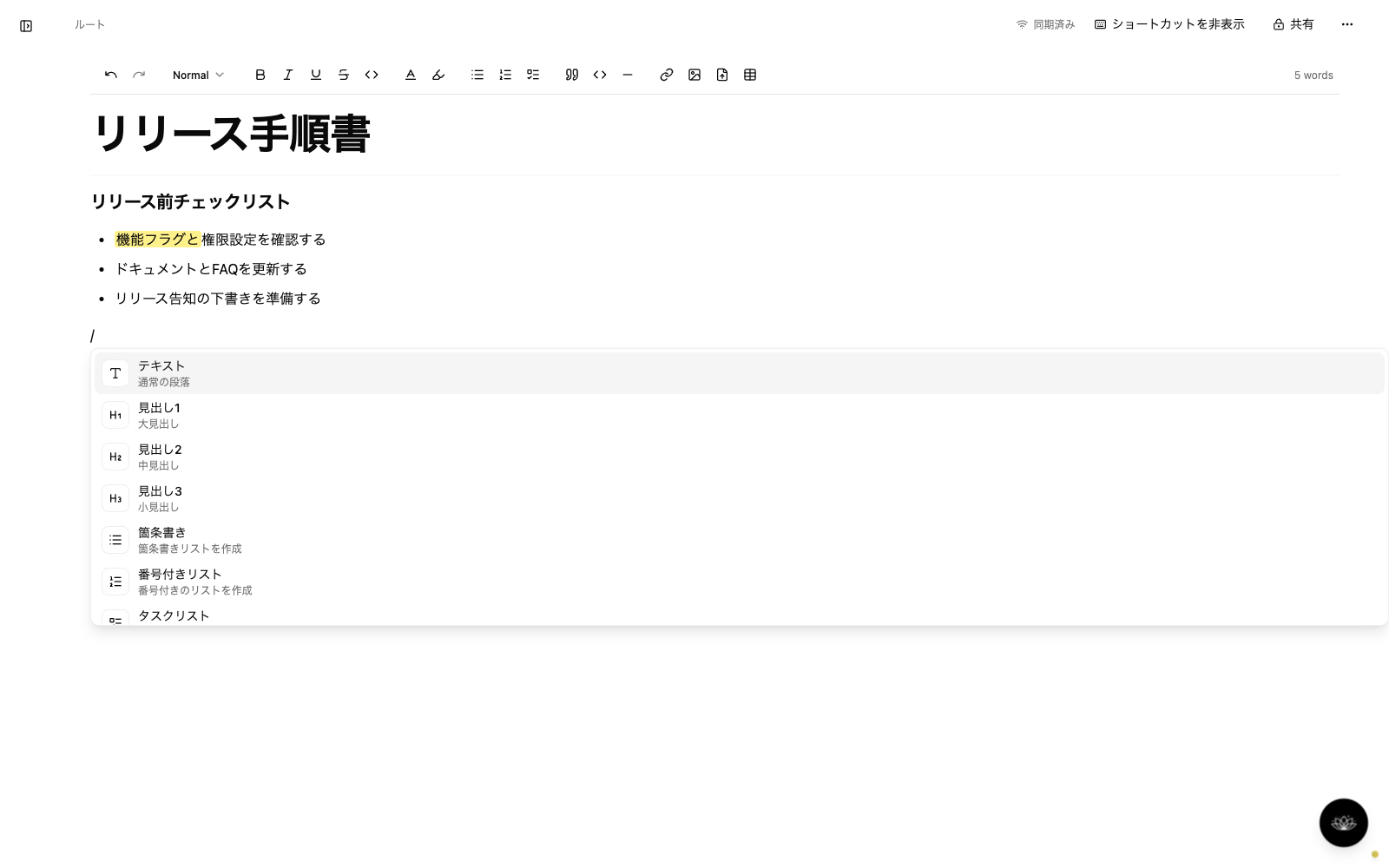Insert a table from toolbar
This screenshot has width=1389, height=868.
point(750,75)
